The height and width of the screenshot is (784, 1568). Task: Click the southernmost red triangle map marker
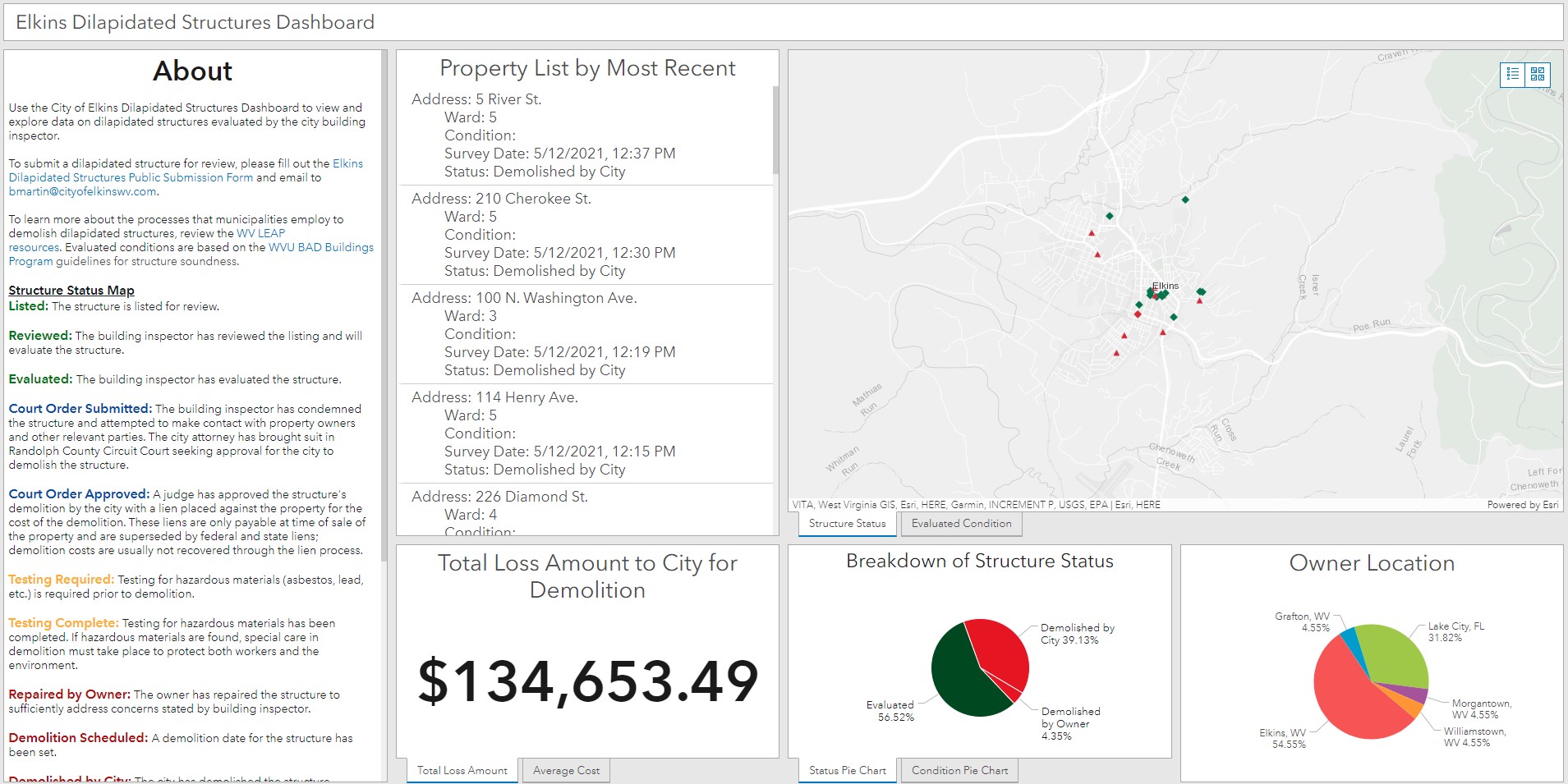[x=1116, y=353]
